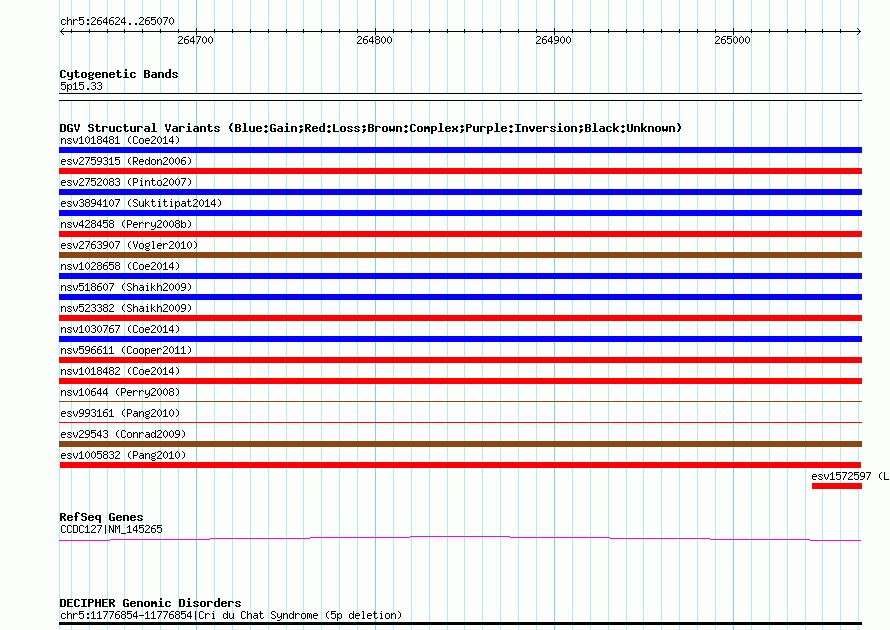
Task: Select the magenta CCDC127 gene line
Action: 460,538
